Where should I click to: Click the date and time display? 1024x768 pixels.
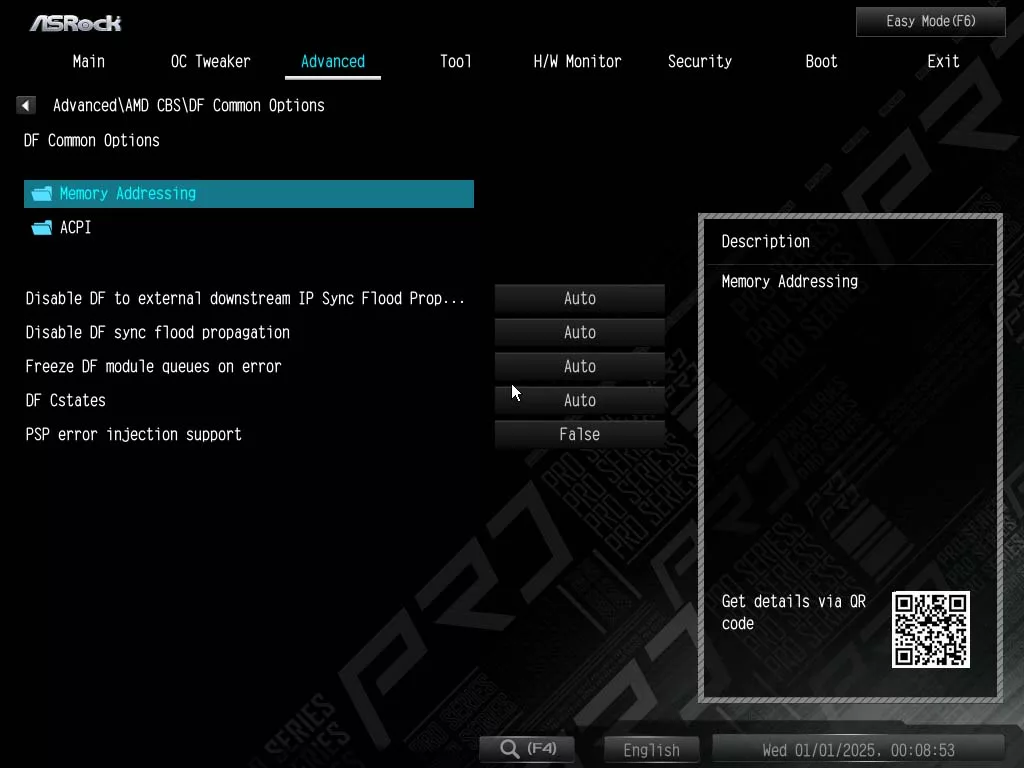(x=858, y=750)
